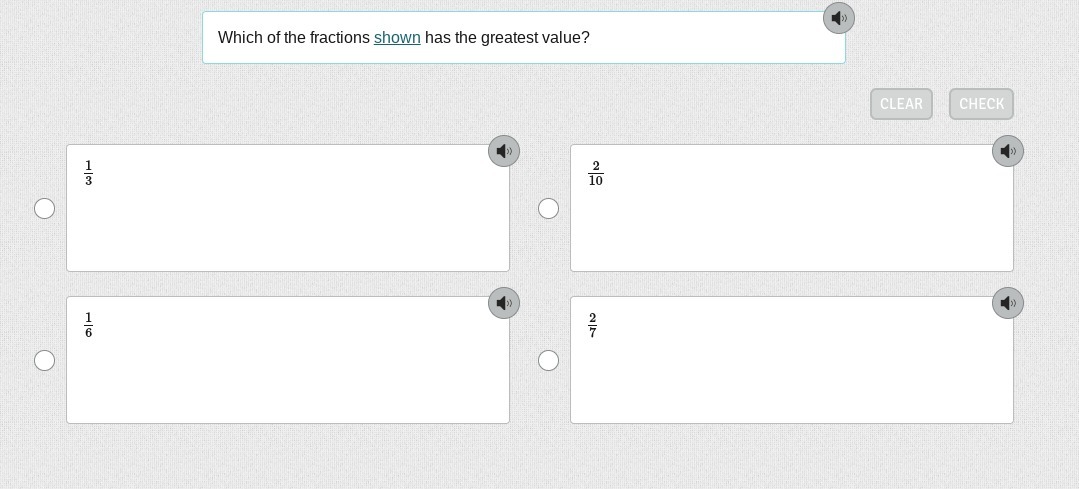Play audio for the 2/10 answer
Image resolution: width=1079 pixels, height=489 pixels.
pos(1007,151)
